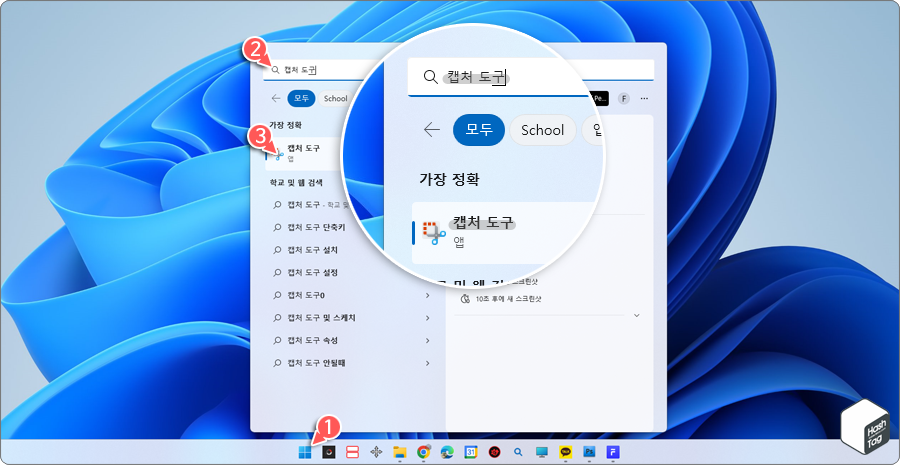Expand the chevron beside '캡처 도구 안될때'
This screenshot has width=900, height=465.
click(x=428, y=363)
